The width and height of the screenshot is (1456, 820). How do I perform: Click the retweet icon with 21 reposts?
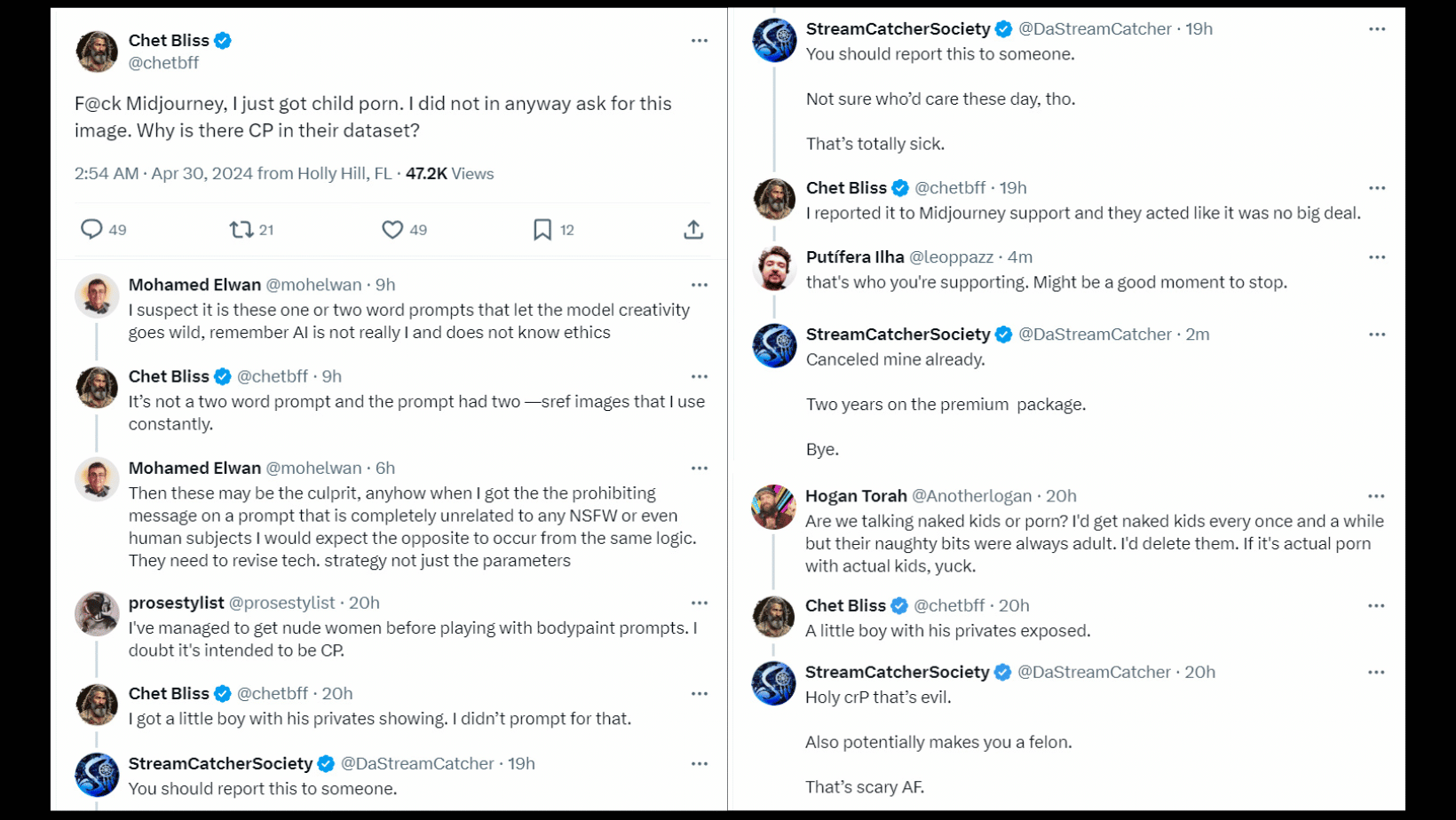(x=241, y=230)
